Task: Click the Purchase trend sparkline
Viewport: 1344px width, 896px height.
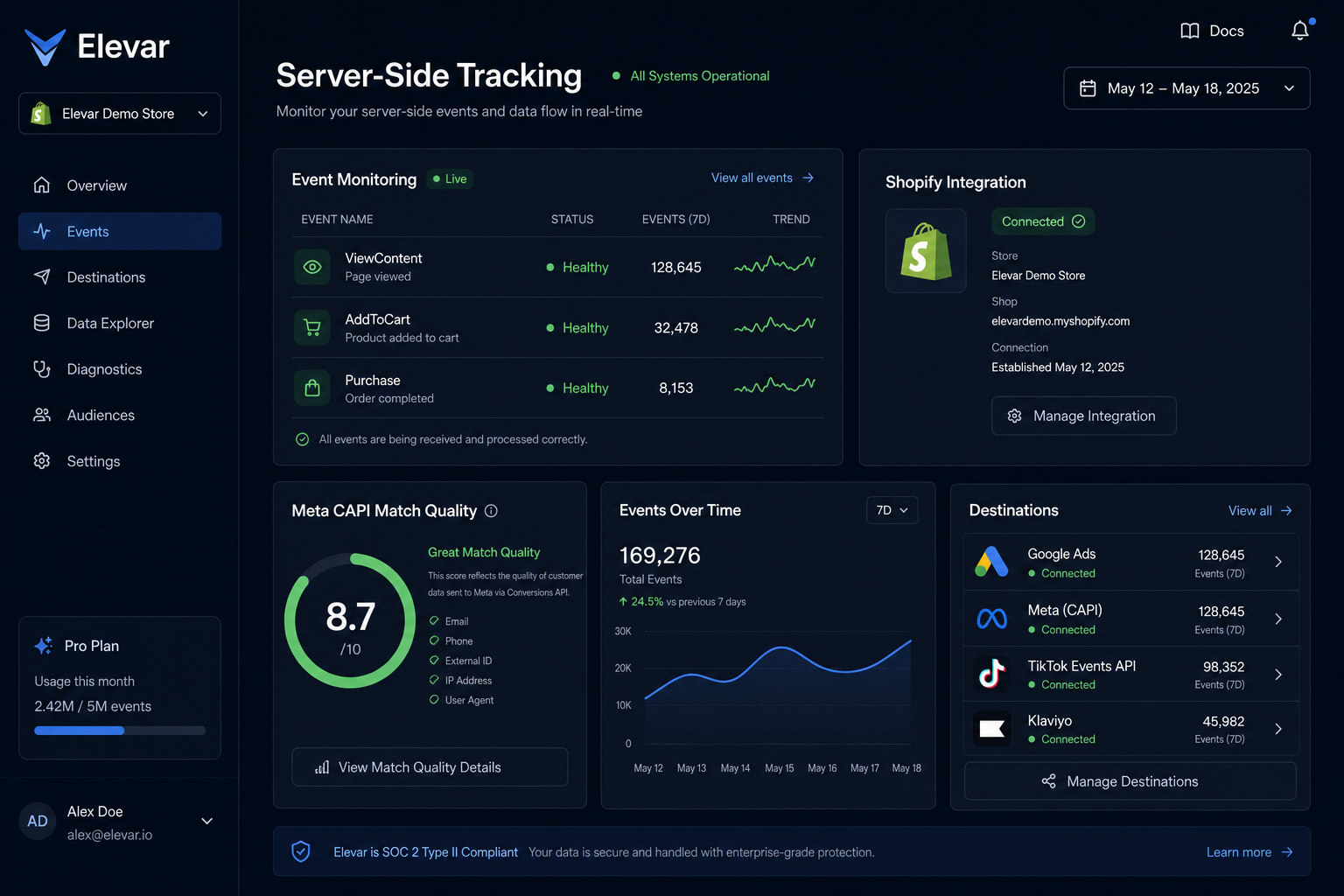Action: [x=774, y=385]
